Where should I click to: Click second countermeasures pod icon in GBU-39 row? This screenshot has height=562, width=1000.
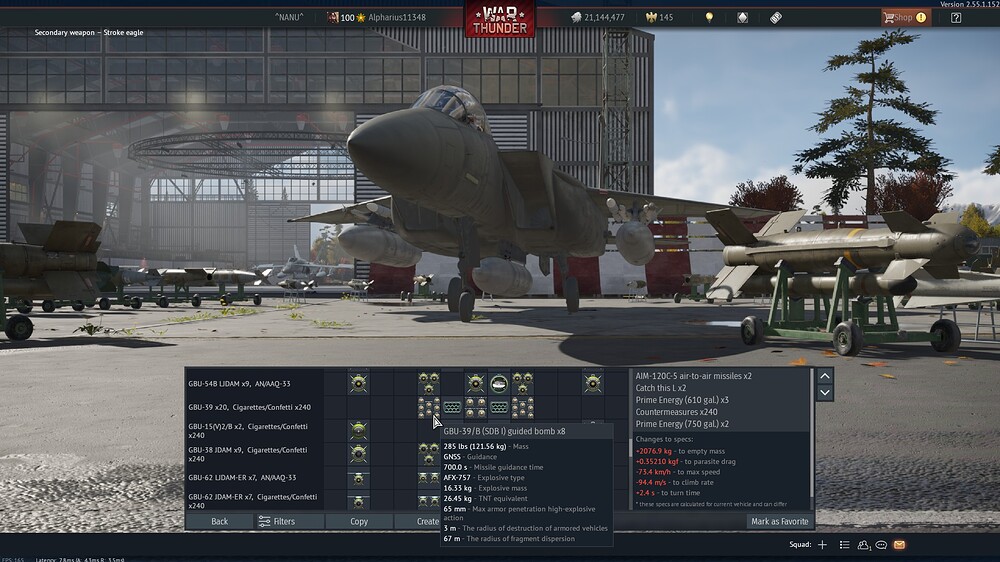(499, 407)
